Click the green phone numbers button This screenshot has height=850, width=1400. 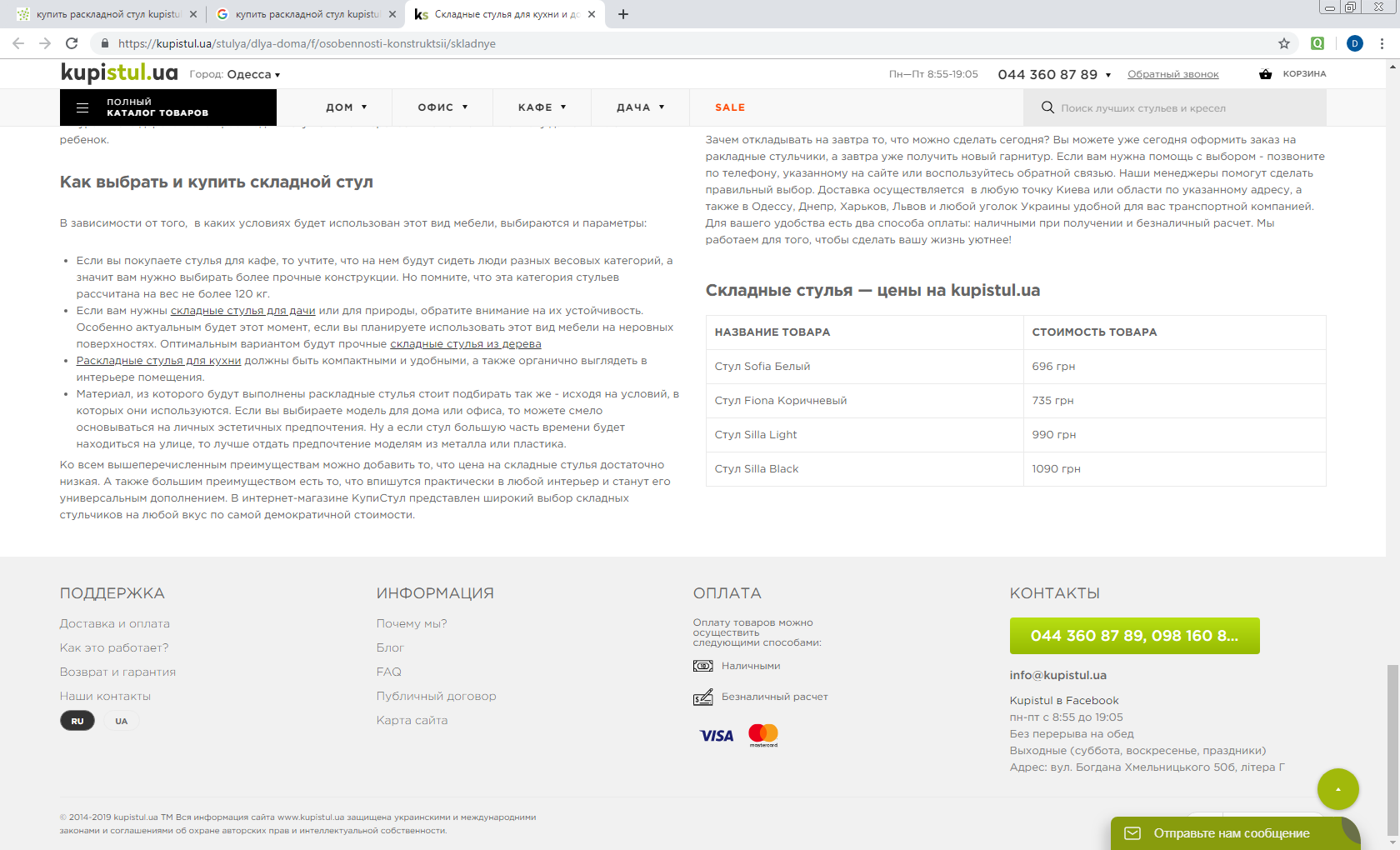[x=1134, y=636]
